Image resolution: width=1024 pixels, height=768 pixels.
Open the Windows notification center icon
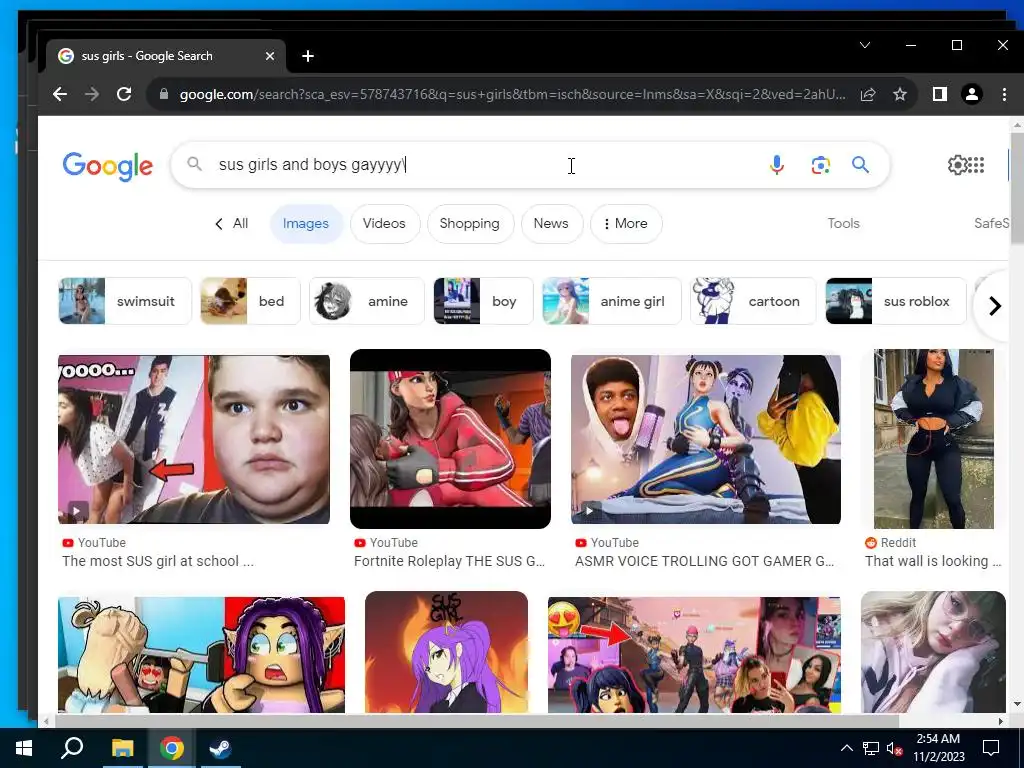click(x=991, y=748)
